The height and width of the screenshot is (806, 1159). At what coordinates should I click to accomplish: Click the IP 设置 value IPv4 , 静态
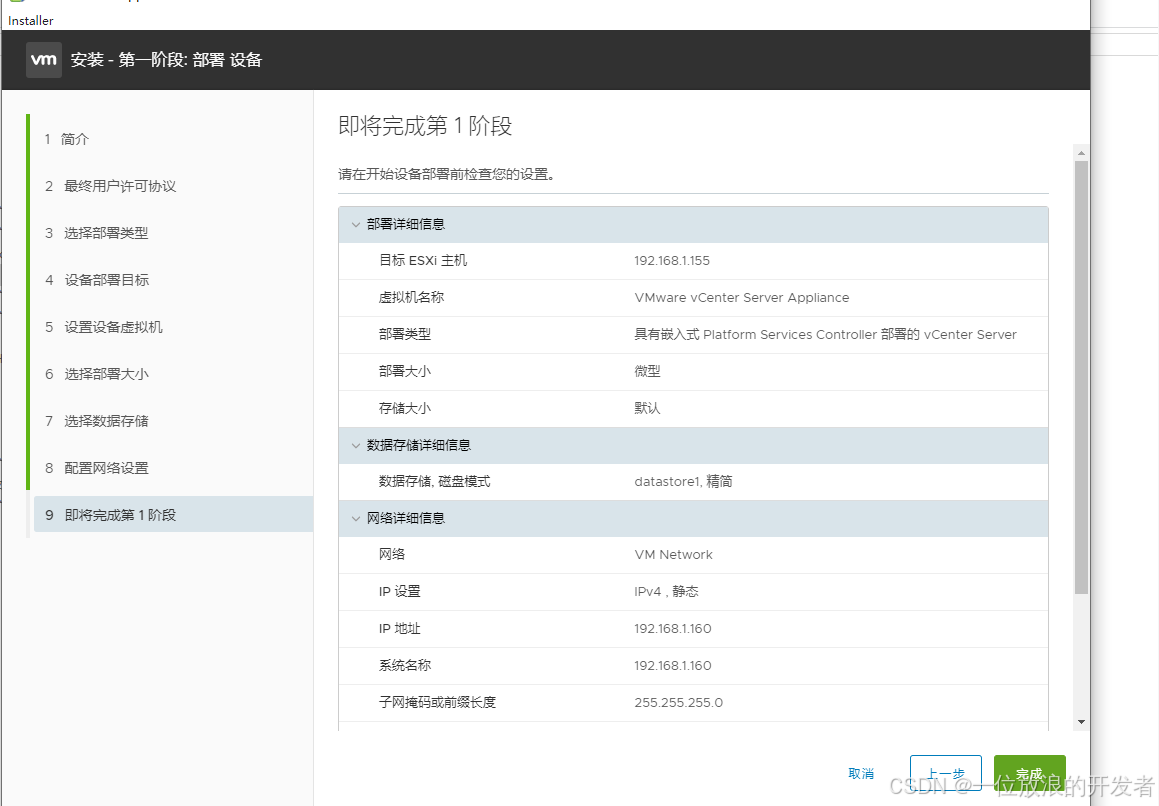666,592
